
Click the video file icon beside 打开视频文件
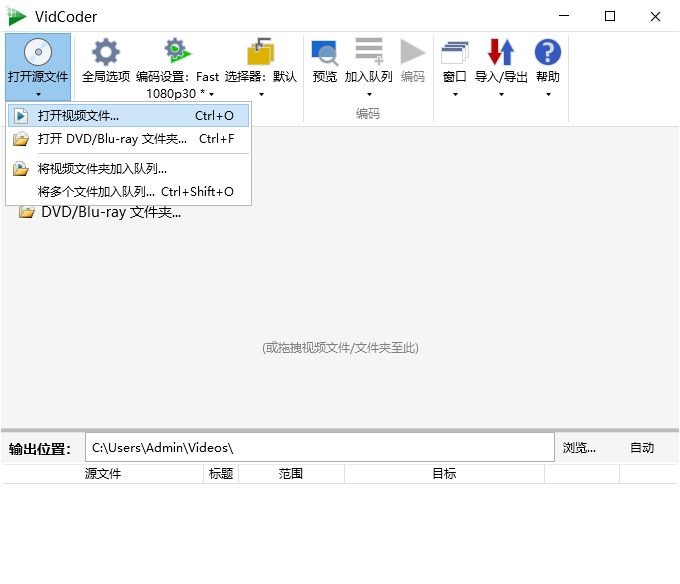point(20,116)
